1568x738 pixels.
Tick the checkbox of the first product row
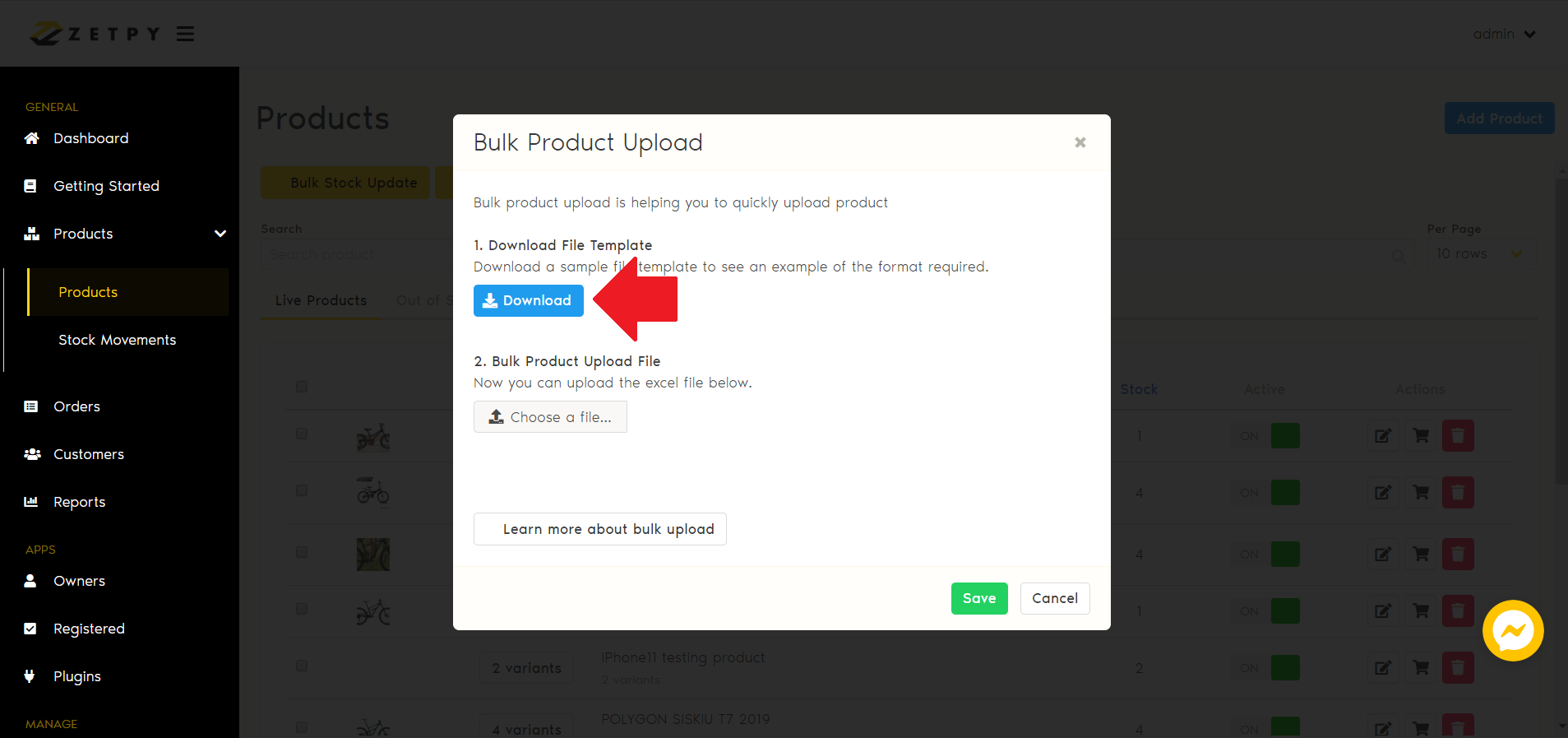pyautogui.click(x=302, y=434)
